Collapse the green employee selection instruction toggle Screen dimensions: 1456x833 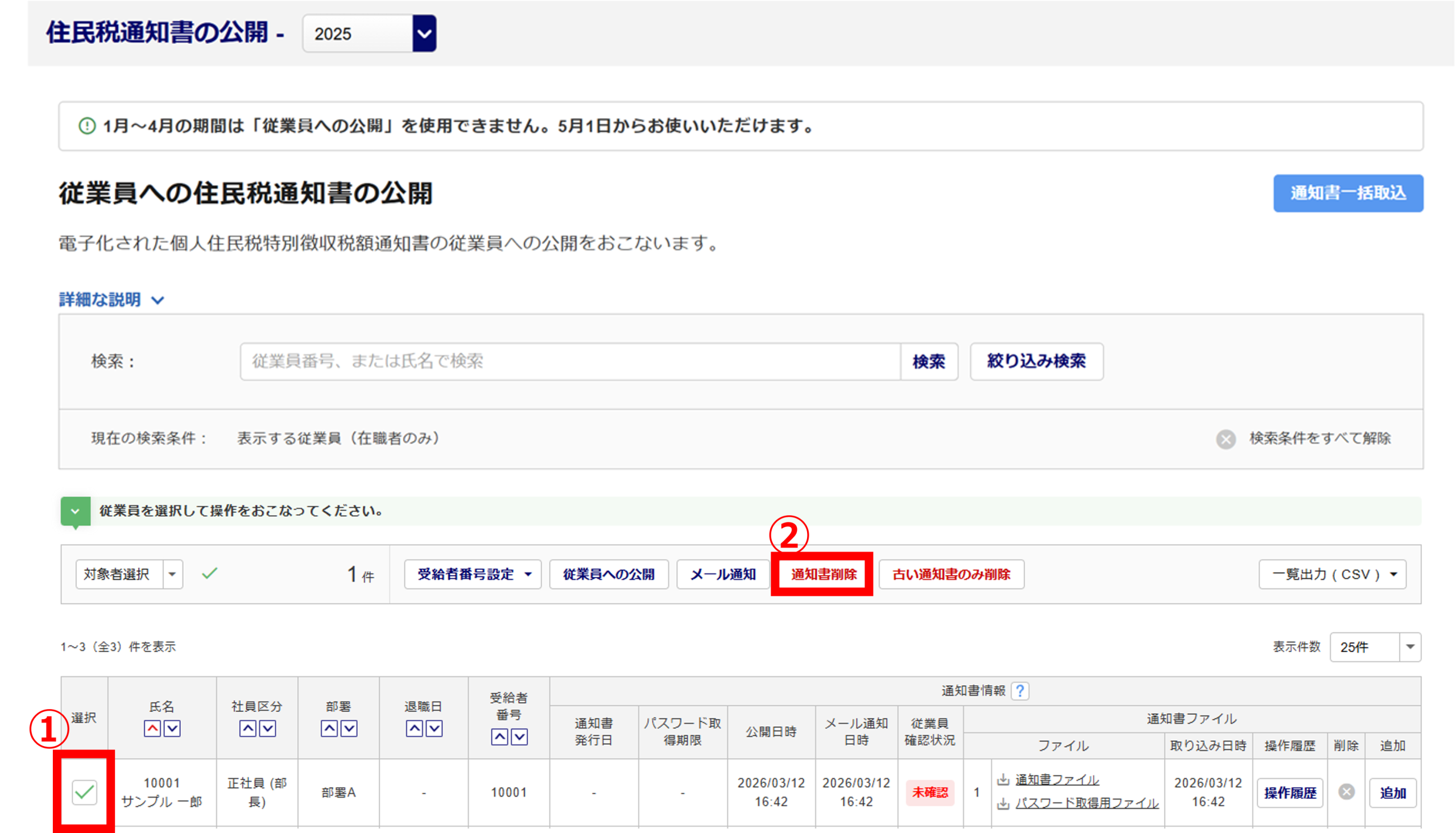tap(75, 511)
